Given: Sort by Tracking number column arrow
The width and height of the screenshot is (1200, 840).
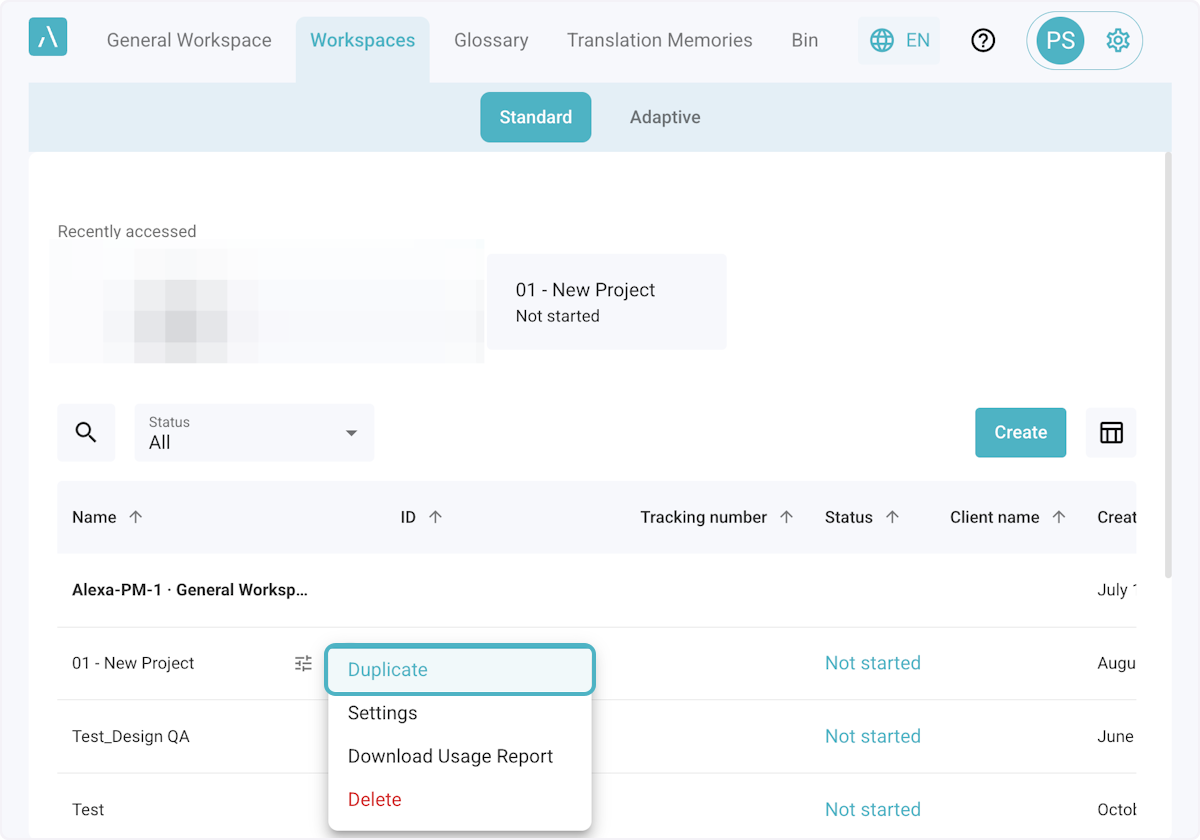Looking at the screenshot, I should 786,517.
